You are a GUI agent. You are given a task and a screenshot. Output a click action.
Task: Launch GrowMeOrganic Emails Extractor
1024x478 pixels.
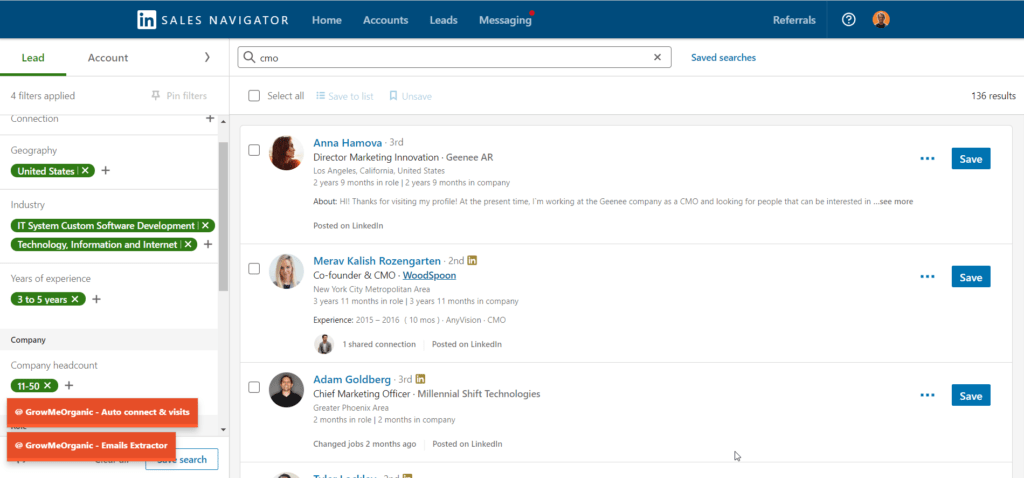coord(91,445)
